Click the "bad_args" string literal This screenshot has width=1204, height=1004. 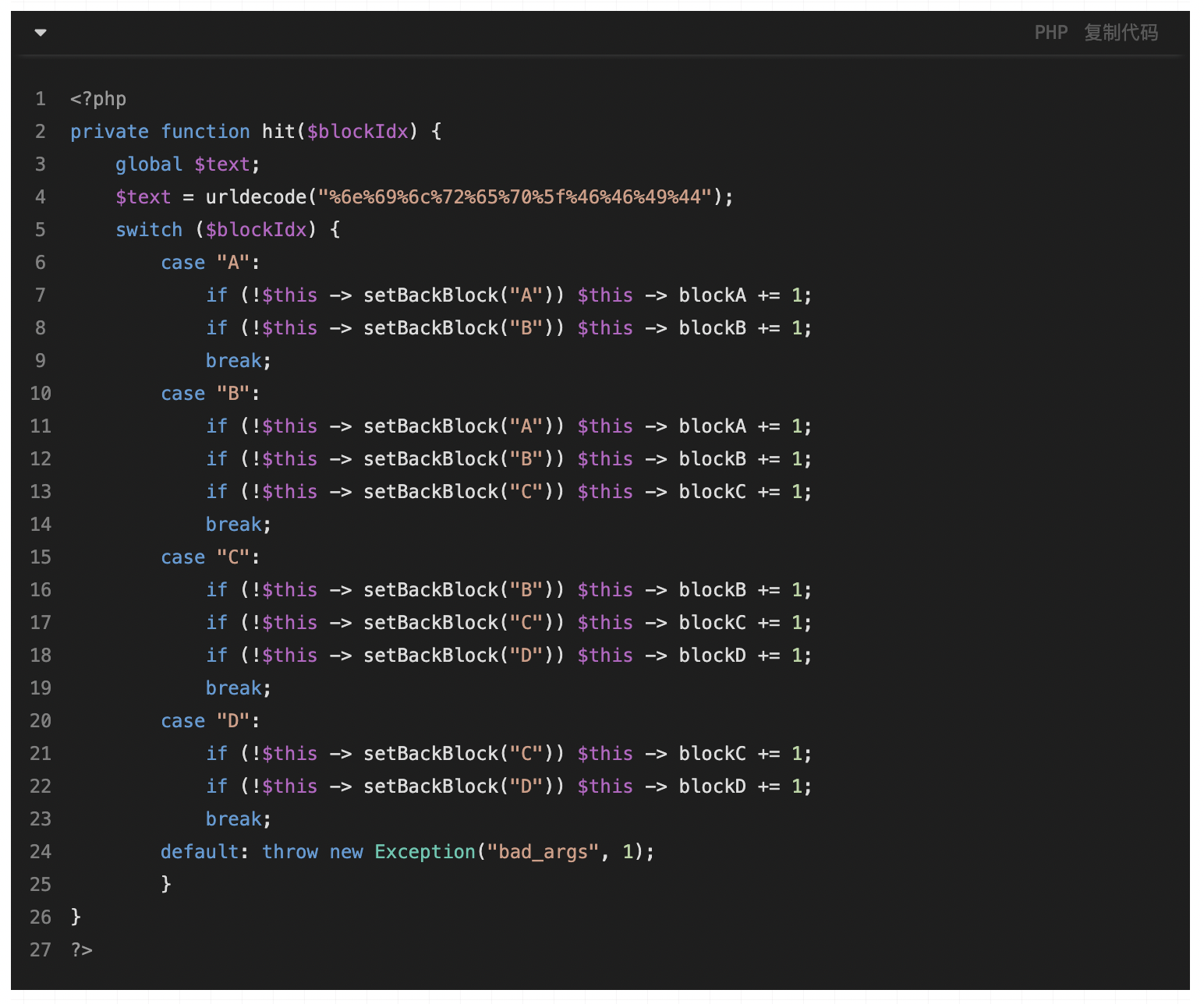tap(543, 852)
